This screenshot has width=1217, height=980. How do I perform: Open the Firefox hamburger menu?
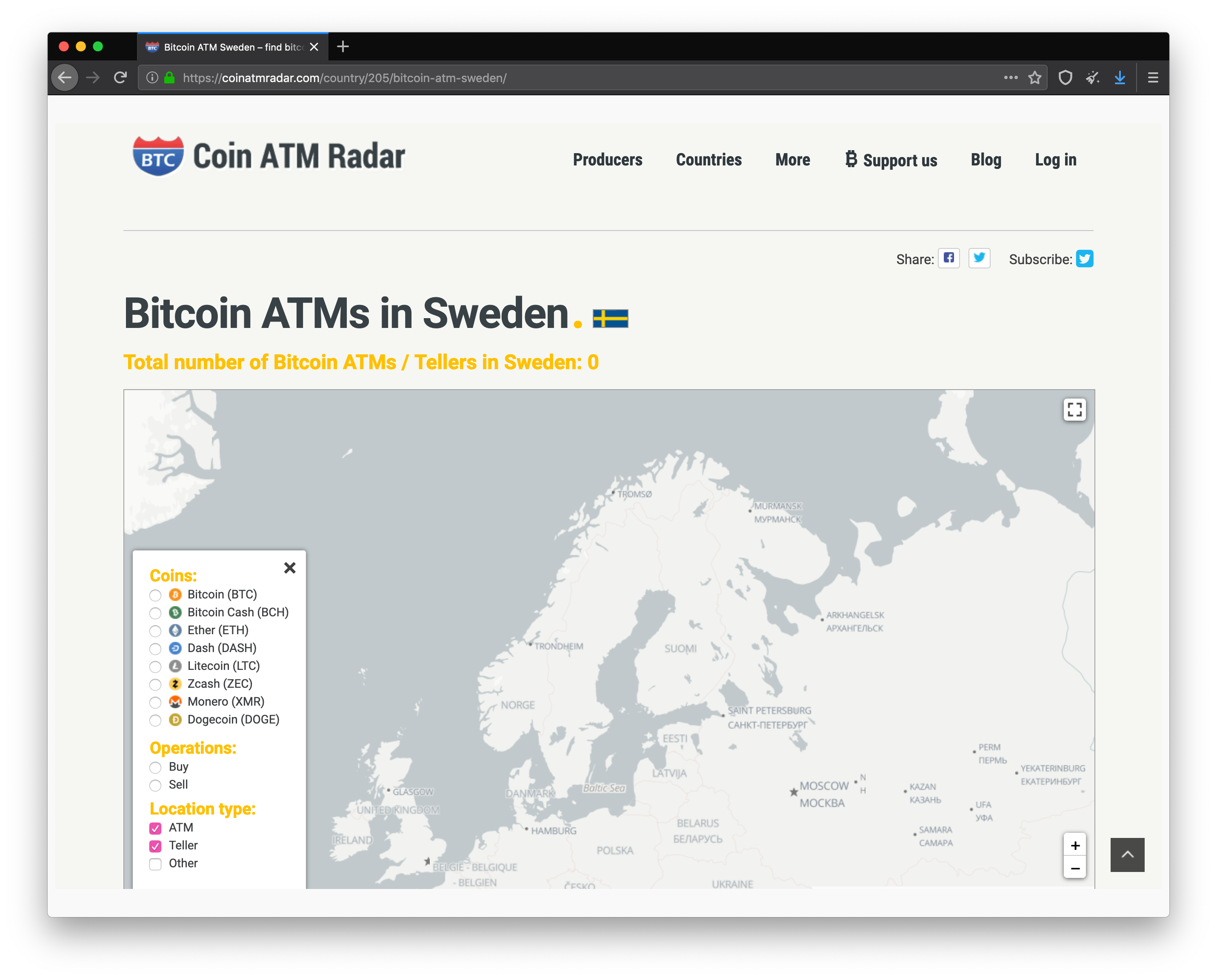tap(1153, 77)
